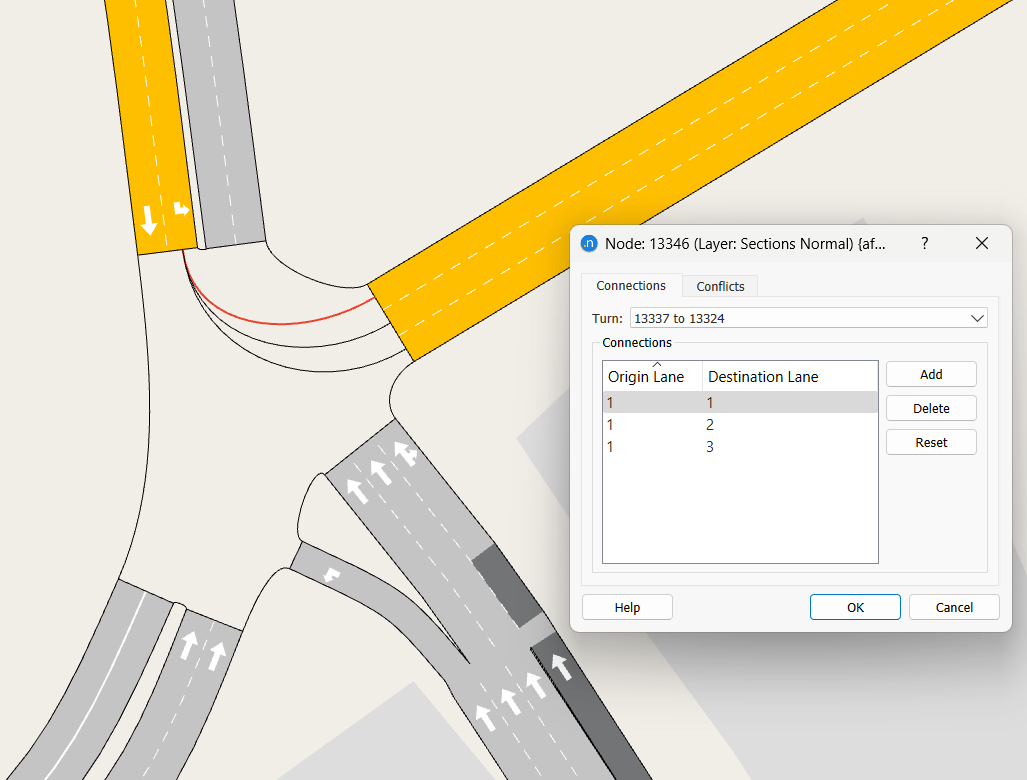Open context help with the question mark icon
Screen dimensions: 1027x780
pyautogui.click(x=924, y=243)
